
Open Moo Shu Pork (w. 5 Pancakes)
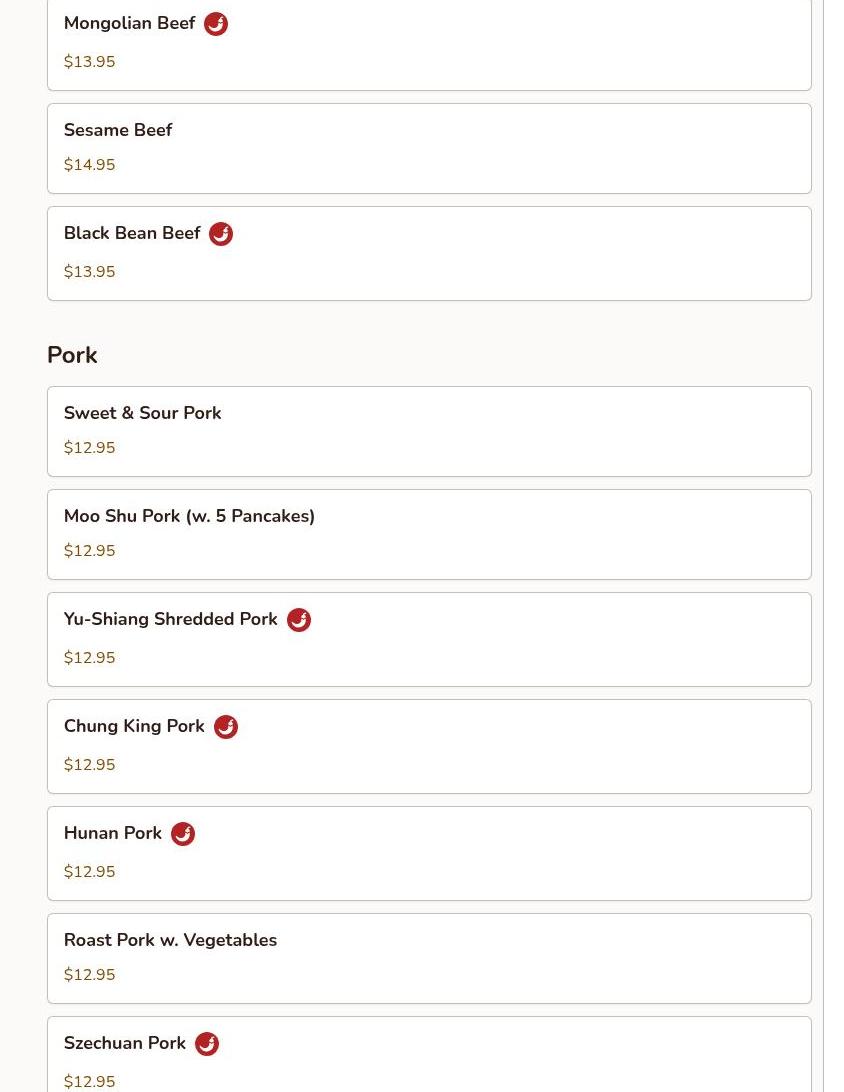click(429, 534)
